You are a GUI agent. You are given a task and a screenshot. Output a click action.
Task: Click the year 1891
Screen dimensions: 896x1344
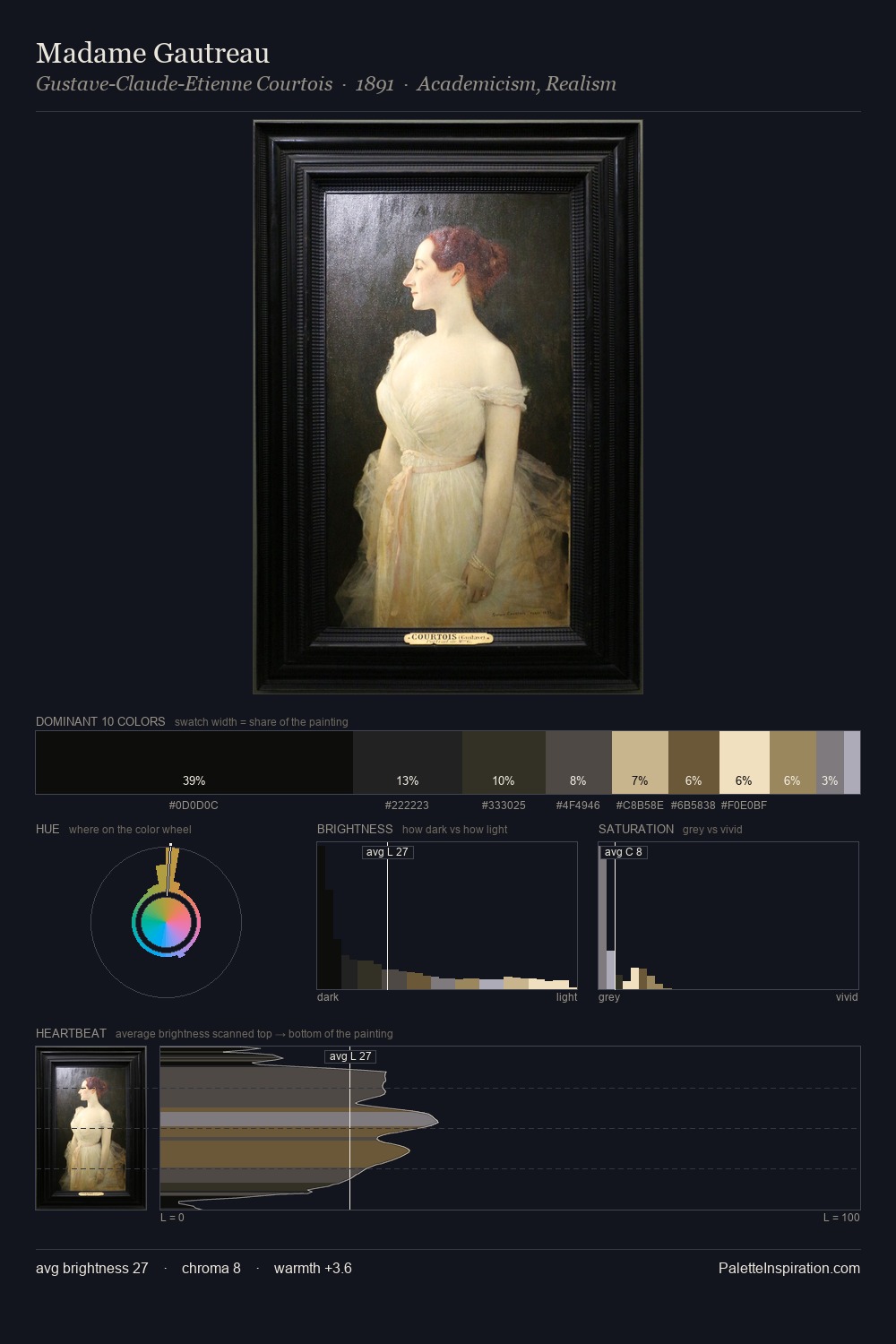375,84
